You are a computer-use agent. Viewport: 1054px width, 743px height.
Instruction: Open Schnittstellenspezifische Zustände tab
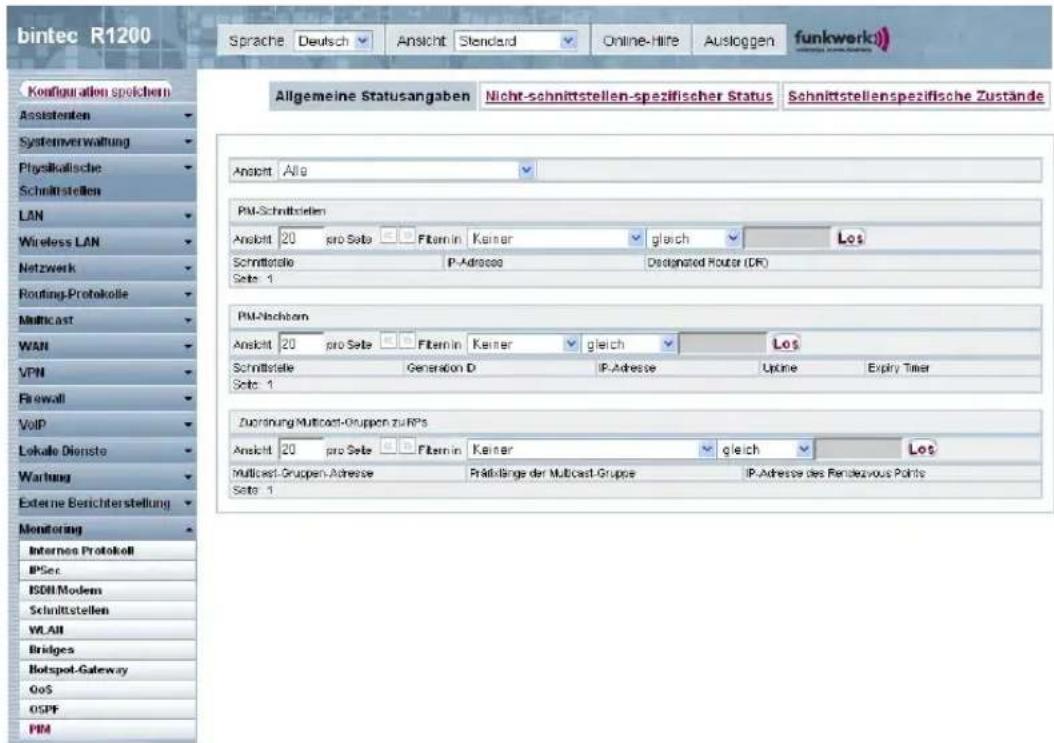(916, 96)
